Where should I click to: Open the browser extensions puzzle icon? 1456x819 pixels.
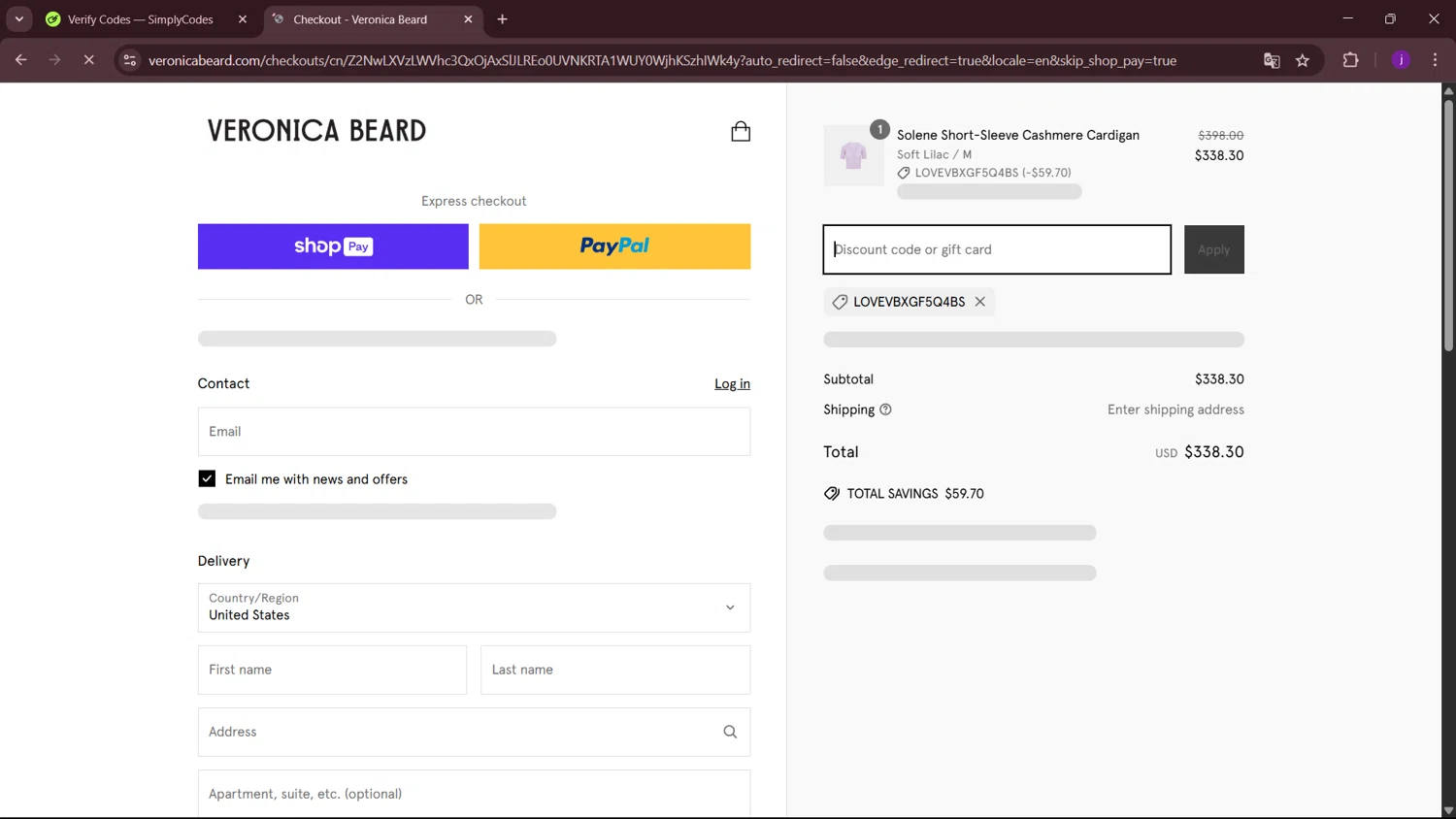click(x=1350, y=60)
